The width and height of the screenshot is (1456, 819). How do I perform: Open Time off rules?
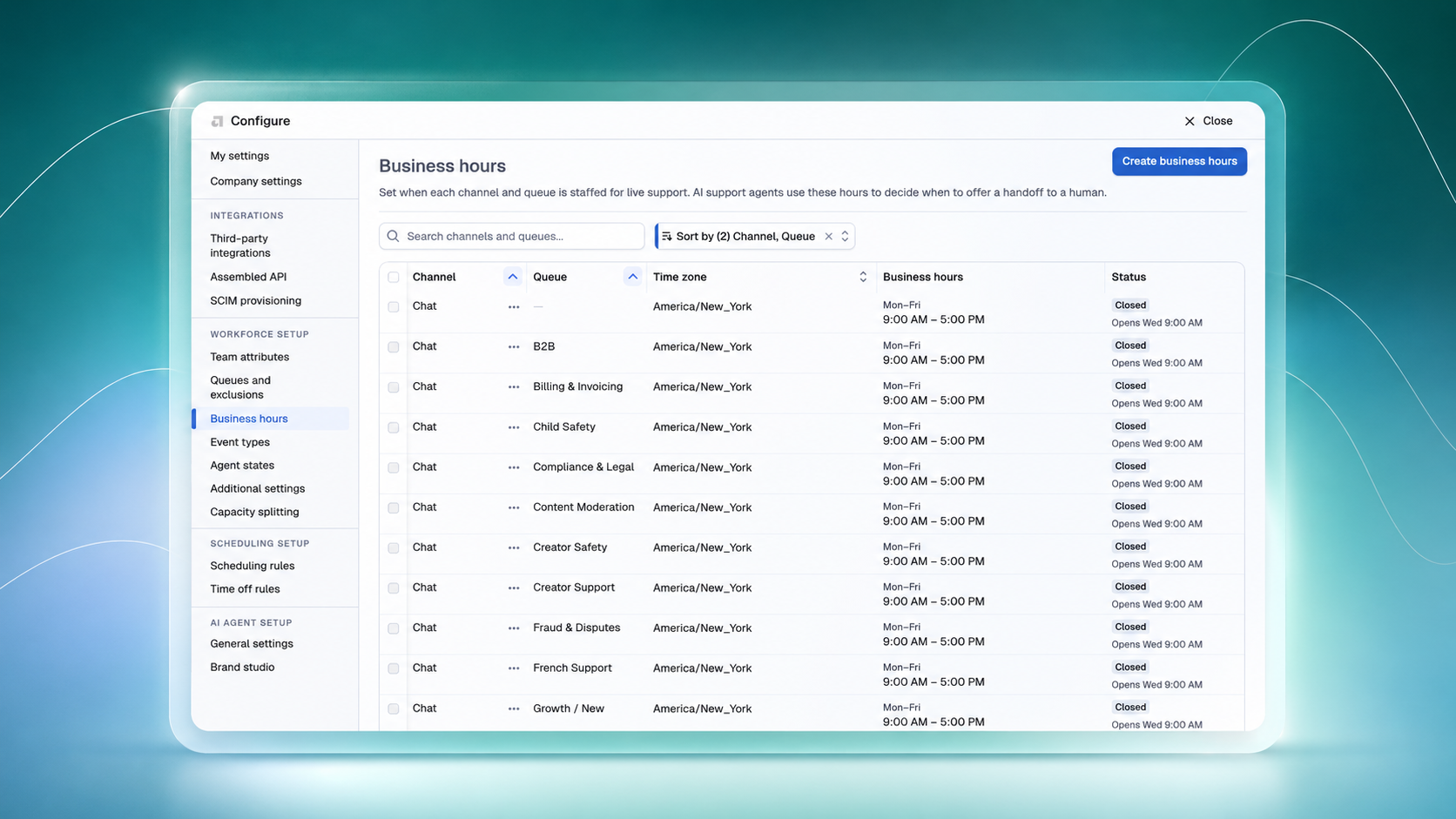click(x=245, y=589)
